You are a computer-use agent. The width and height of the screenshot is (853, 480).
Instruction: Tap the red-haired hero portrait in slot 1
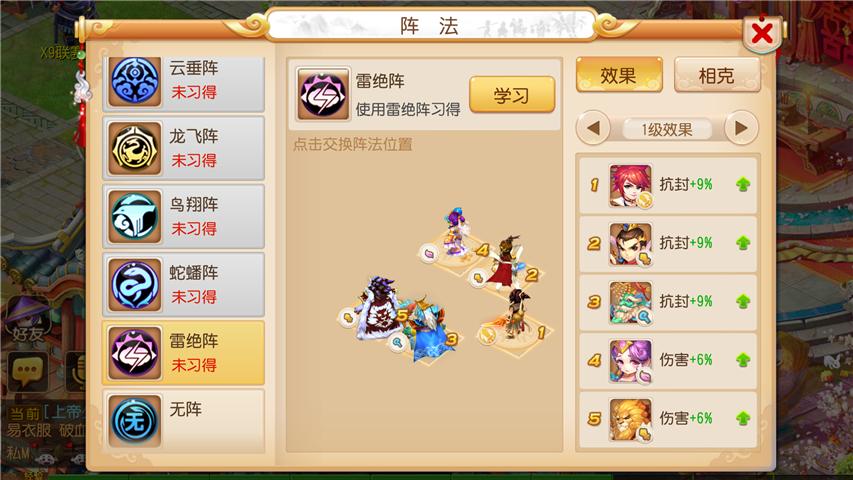tap(630, 186)
